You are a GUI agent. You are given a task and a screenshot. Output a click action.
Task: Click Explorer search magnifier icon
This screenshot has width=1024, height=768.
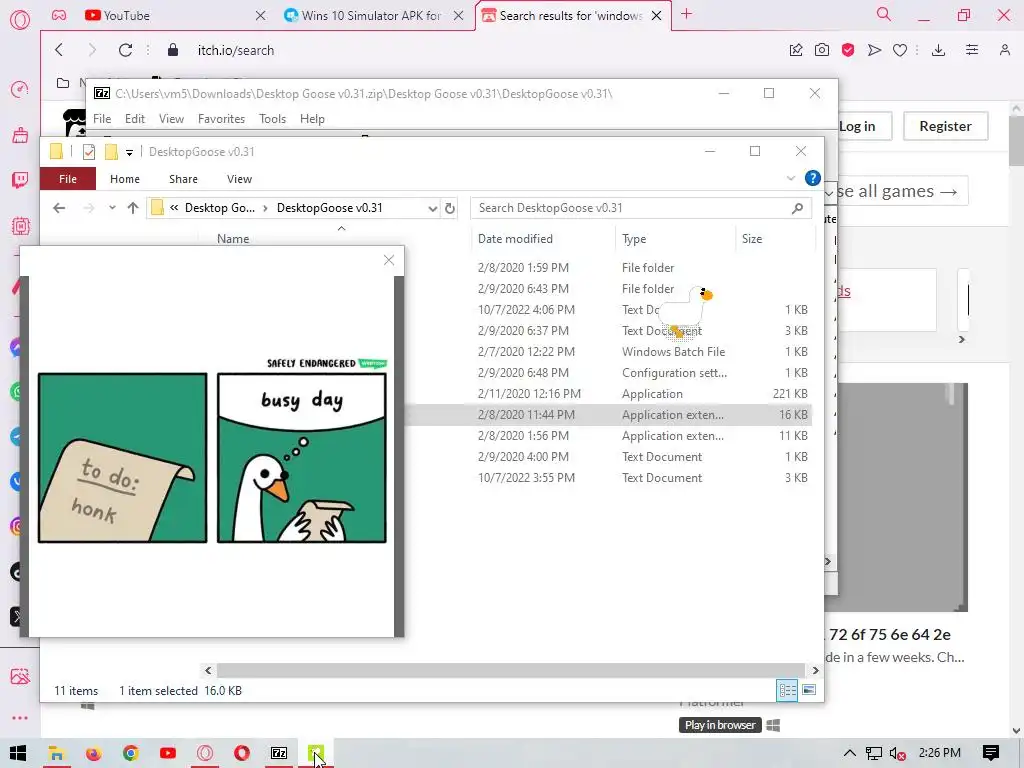[797, 208]
